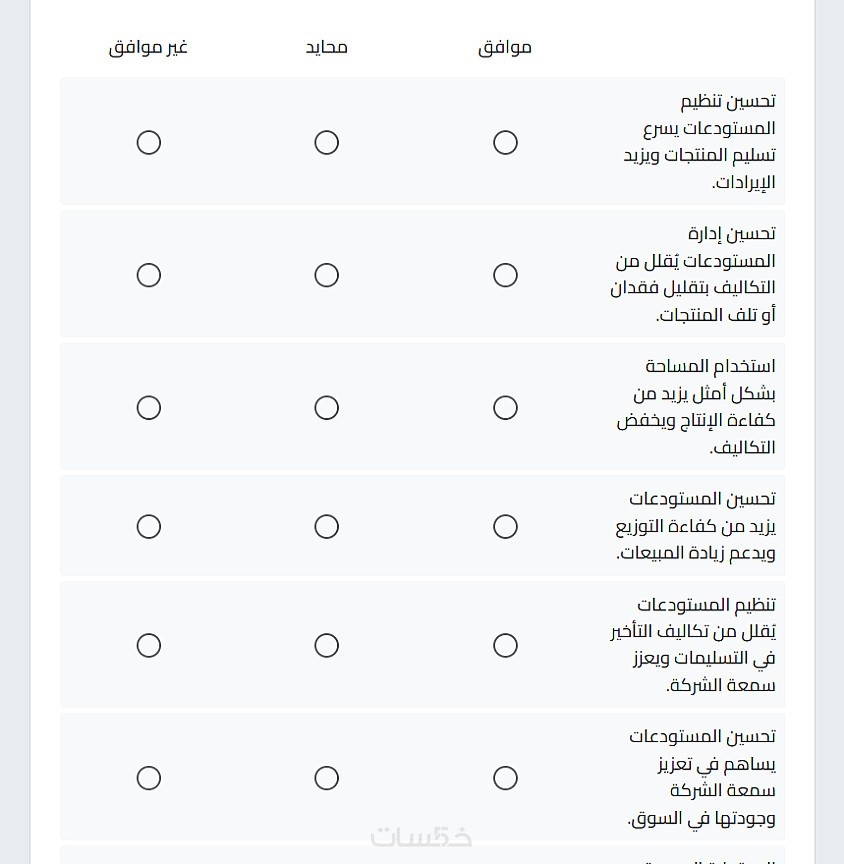Screen dimensions: 844x864
Task: Select موافق for كفاءة التوزيع statement
Action: tap(505, 526)
